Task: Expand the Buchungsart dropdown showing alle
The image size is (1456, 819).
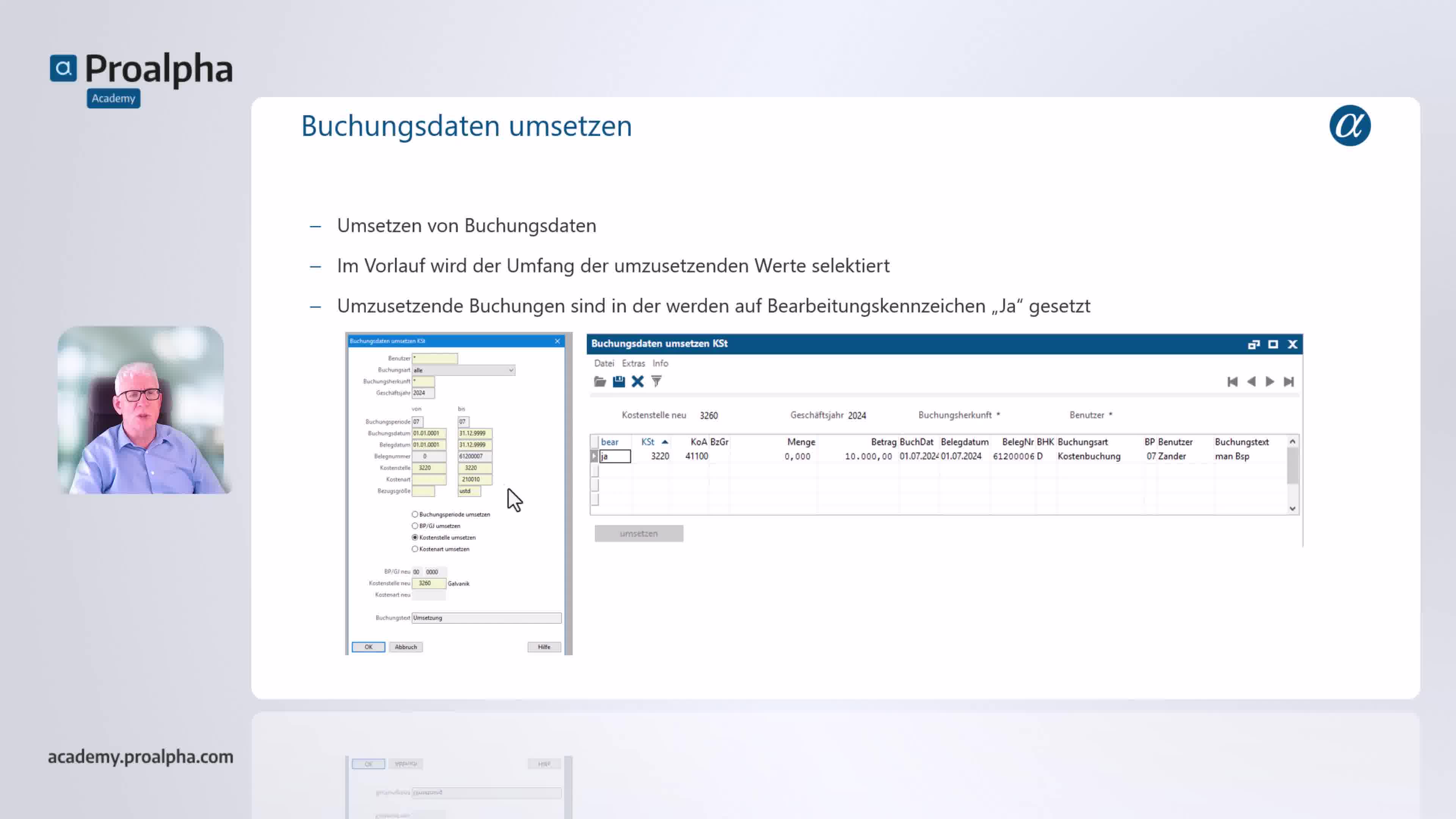Action: pyautogui.click(x=510, y=370)
